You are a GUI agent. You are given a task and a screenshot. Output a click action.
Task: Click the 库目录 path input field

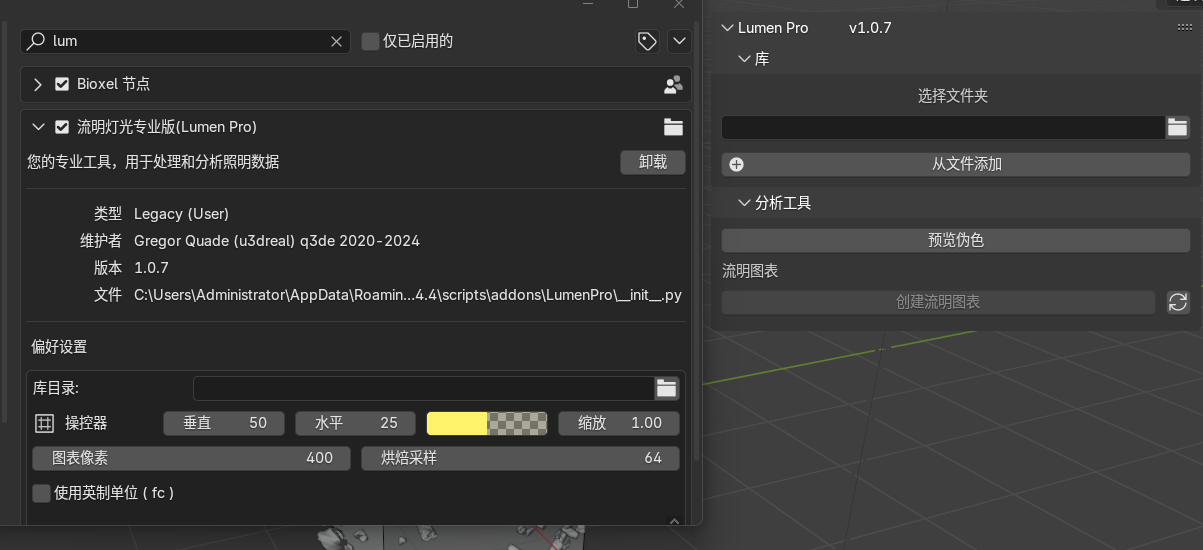coord(423,388)
